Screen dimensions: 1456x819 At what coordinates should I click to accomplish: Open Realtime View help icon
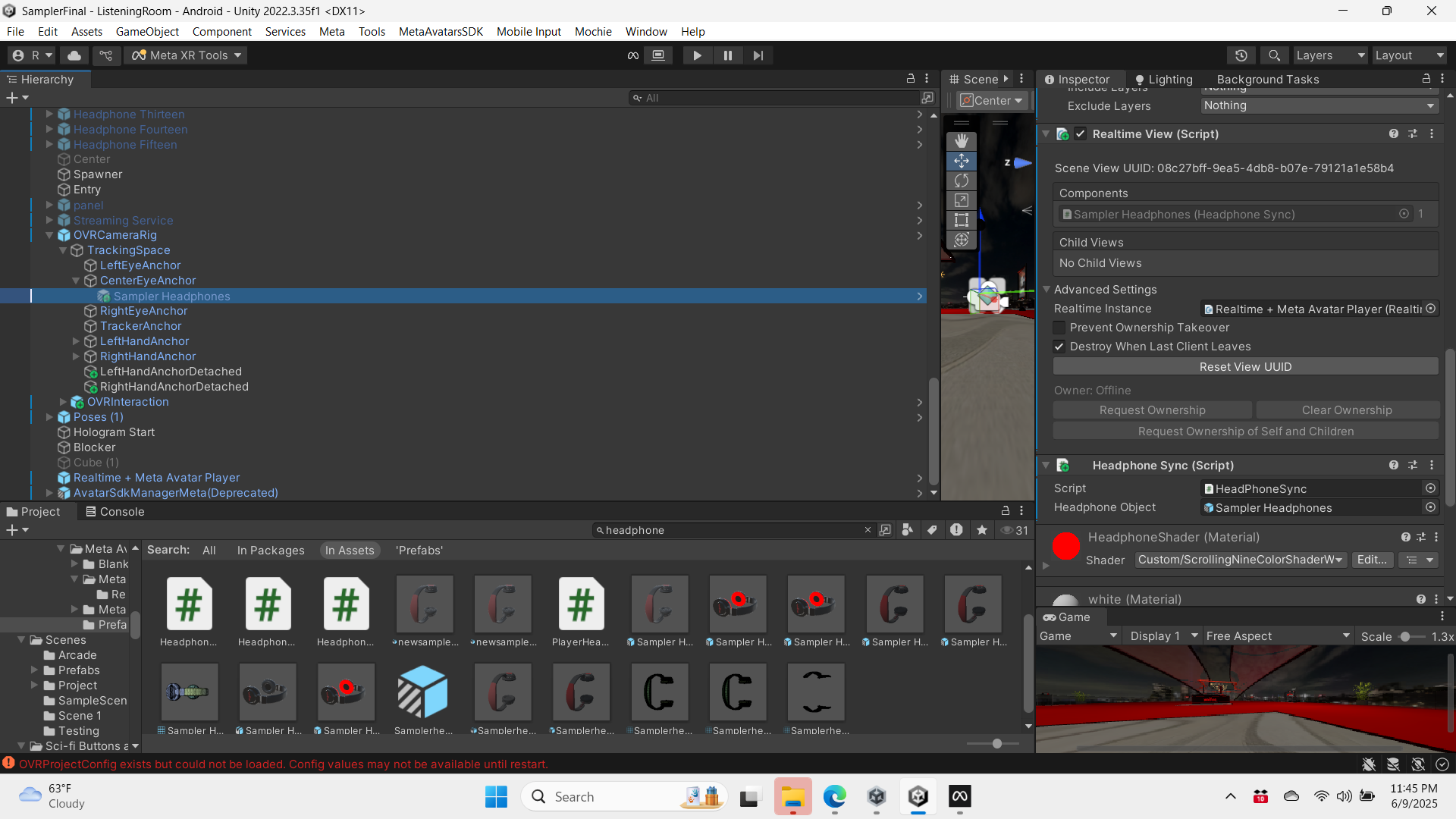1394,134
